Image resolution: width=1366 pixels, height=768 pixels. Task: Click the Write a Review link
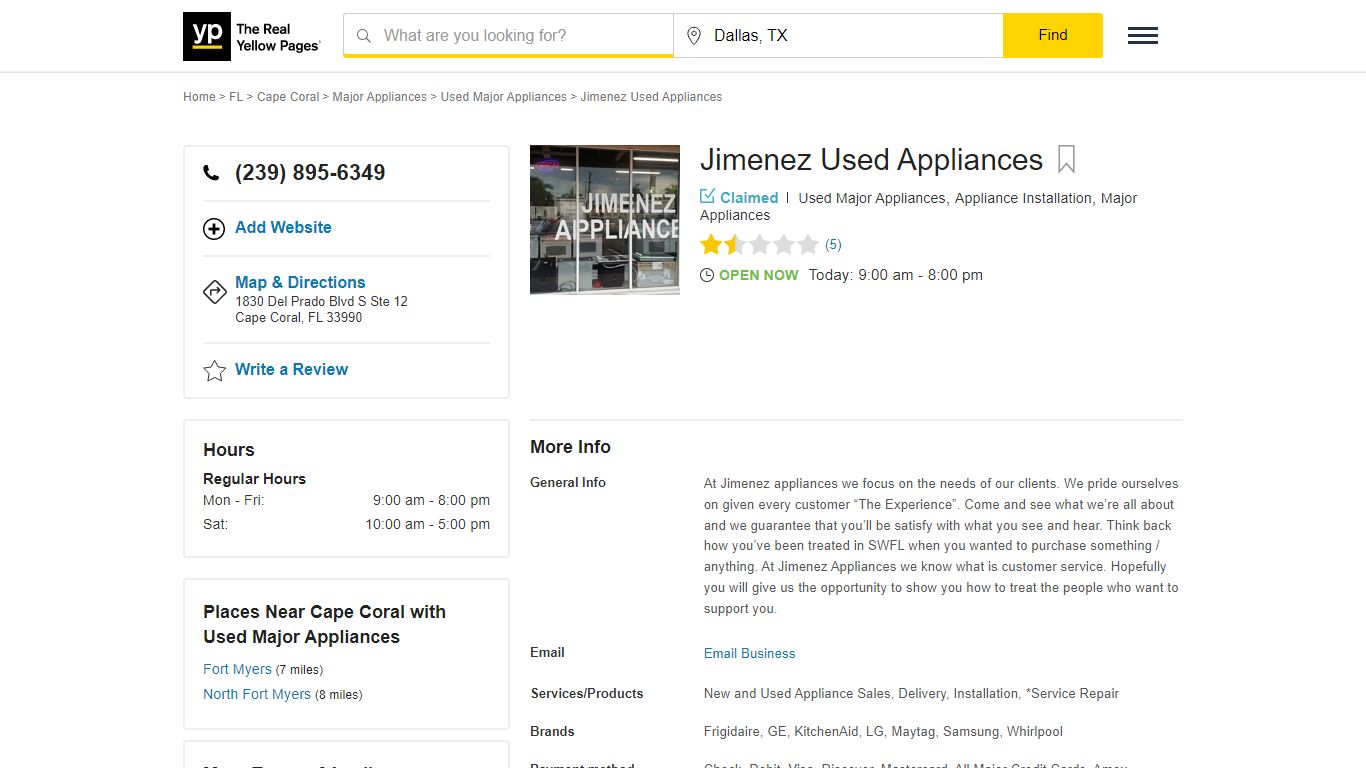pos(291,369)
